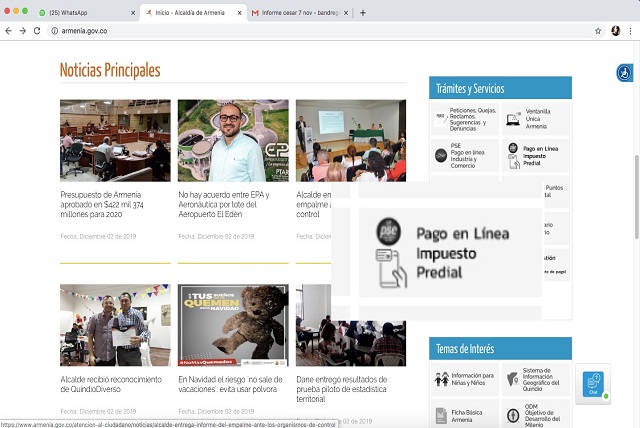640x428 pixels.
Task: Open PSE Pago en línea Industria y Comercio
Action: point(465,155)
